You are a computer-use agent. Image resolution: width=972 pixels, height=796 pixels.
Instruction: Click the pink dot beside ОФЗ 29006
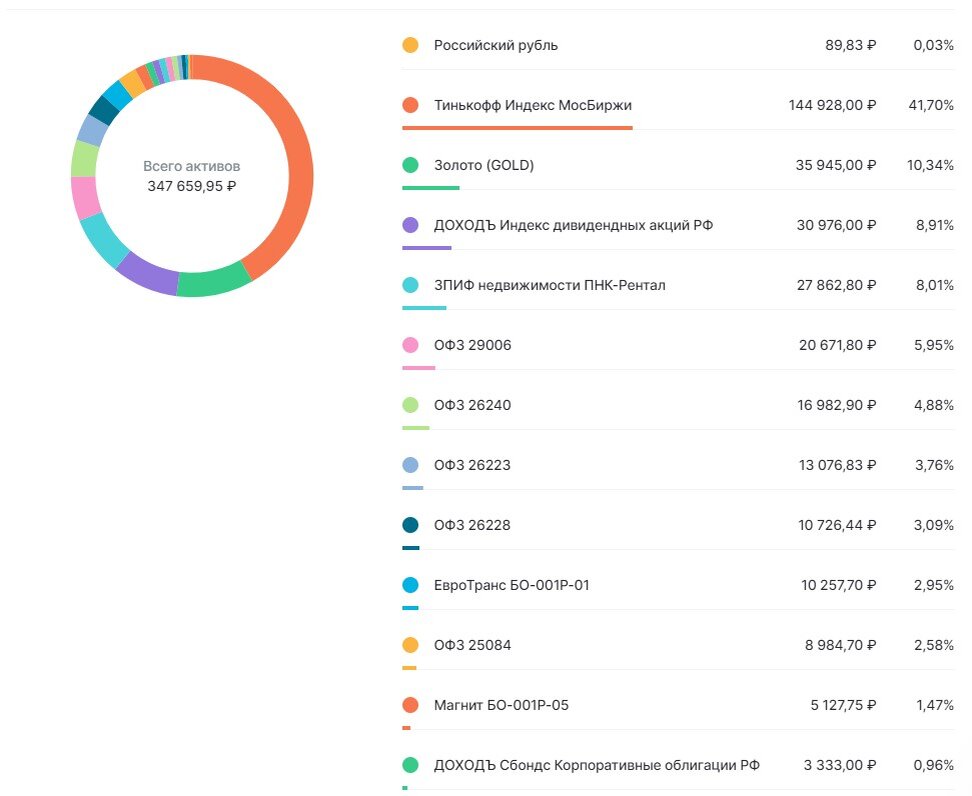(x=410, y=345)
